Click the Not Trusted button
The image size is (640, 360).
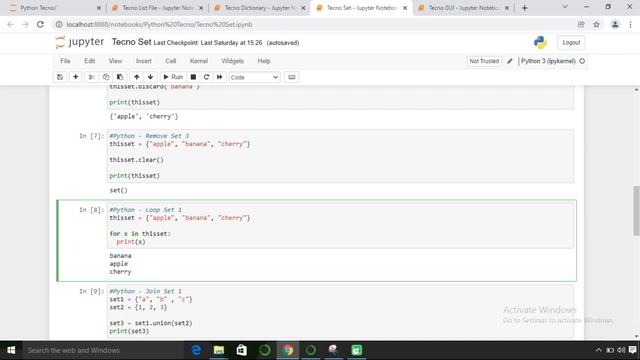(x=484, y=61)
